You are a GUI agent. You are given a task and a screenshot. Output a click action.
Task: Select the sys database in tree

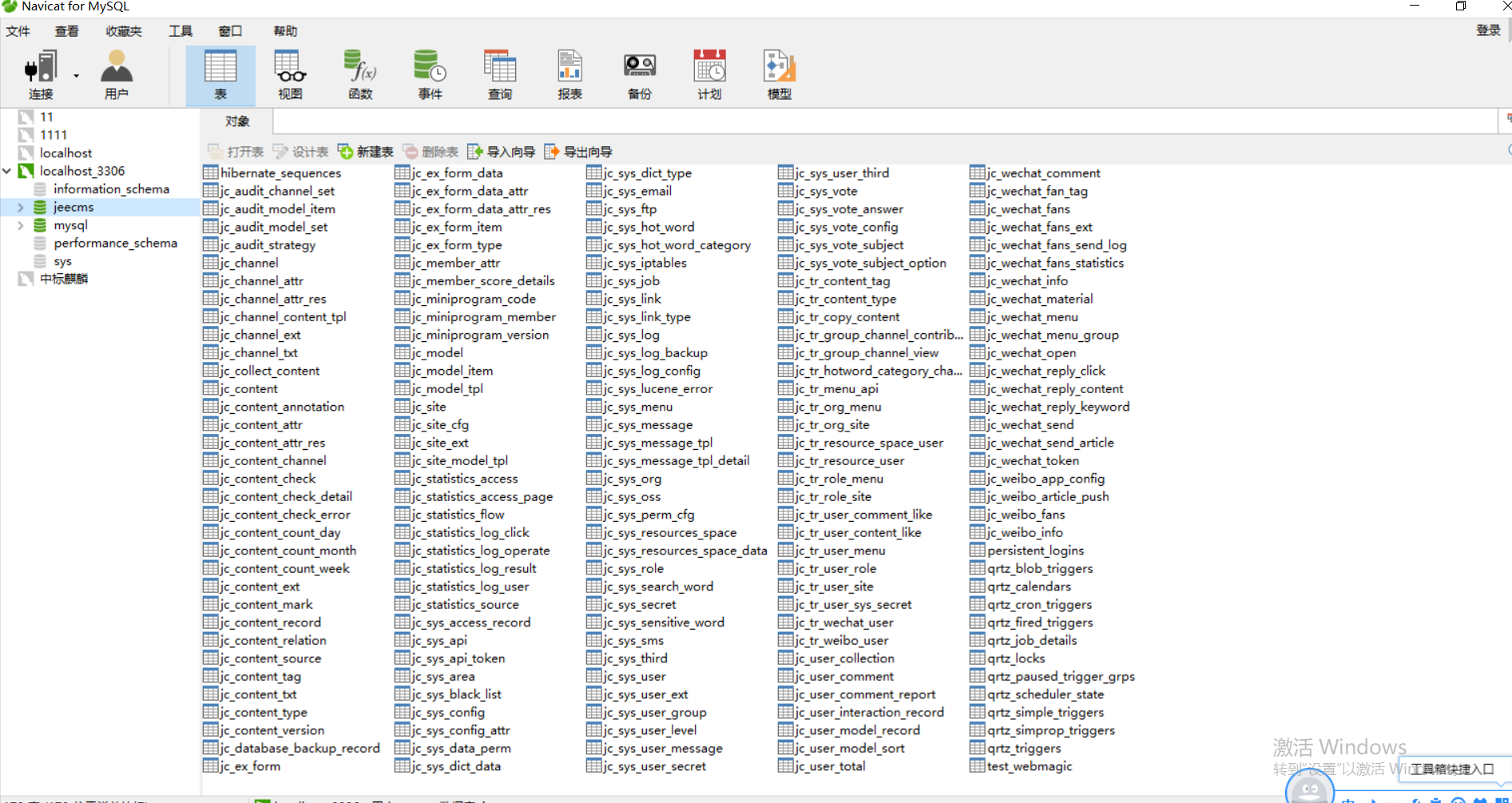(62, 261)
